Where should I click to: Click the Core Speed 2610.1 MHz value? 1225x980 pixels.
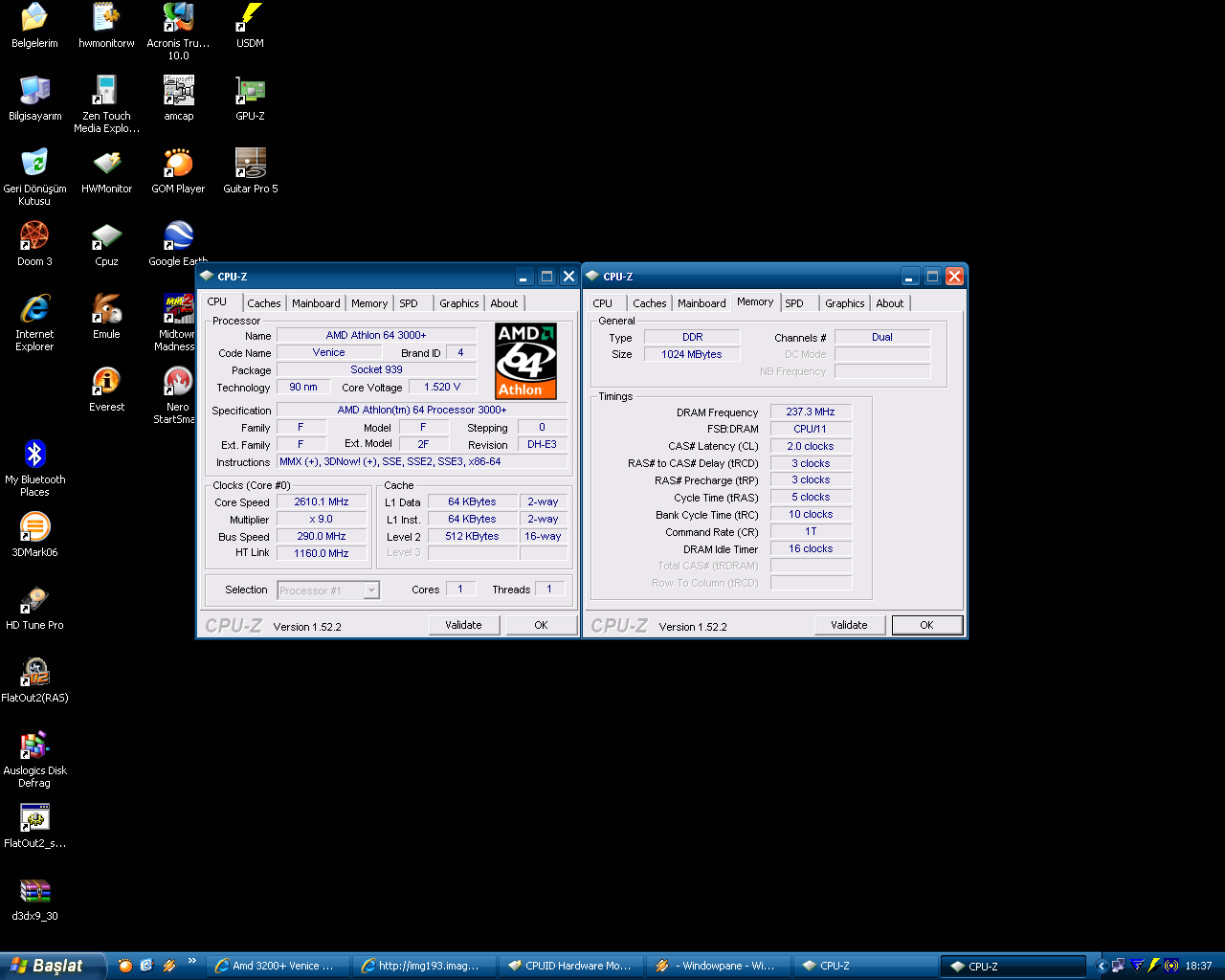tap(322, 501)
